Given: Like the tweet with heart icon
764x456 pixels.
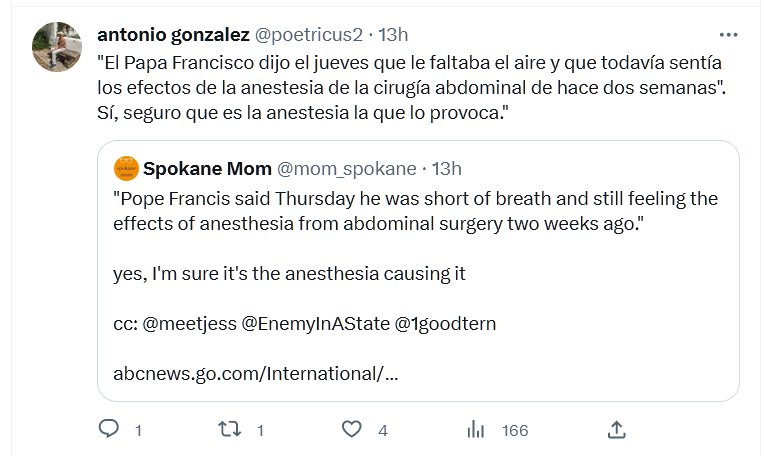Looking at the screenshot, I should (x=351, y=429).
